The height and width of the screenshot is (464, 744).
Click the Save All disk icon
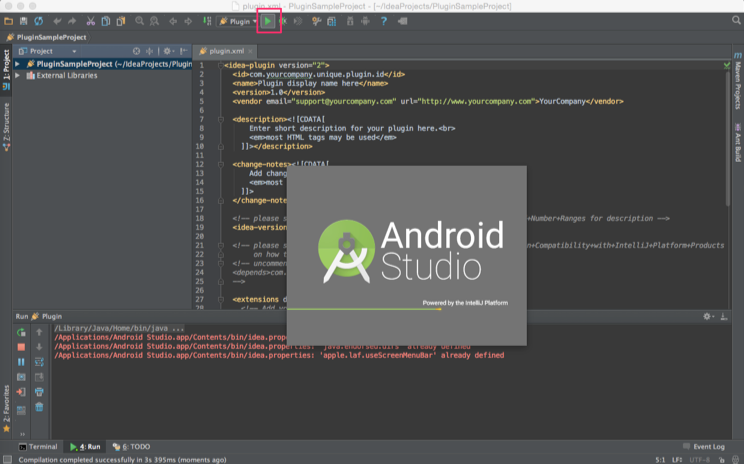[x=23, y=21]
